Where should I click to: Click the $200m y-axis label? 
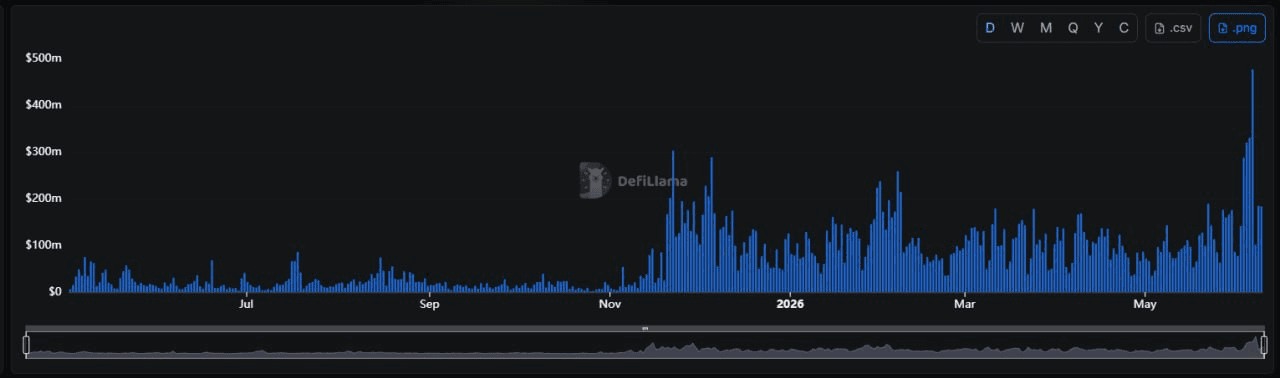(44, 198)
